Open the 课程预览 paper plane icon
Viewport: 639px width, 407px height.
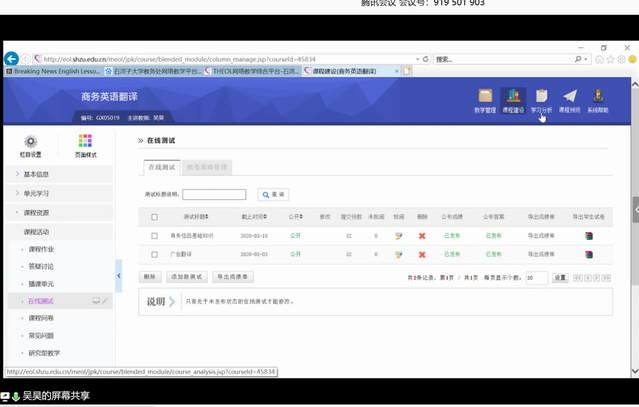(570, 101)
